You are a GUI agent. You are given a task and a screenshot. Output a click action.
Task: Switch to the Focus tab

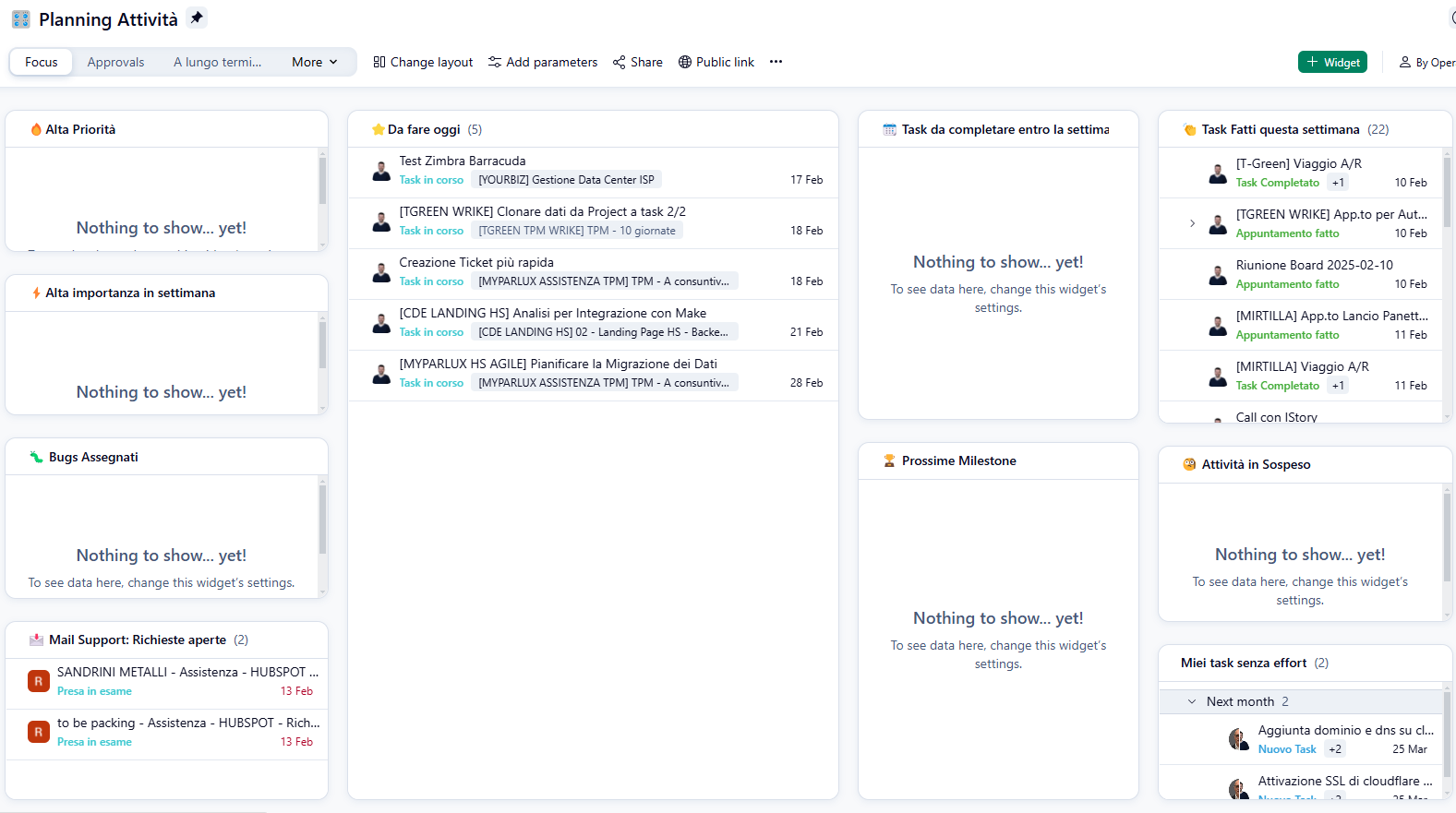(42, 62)
